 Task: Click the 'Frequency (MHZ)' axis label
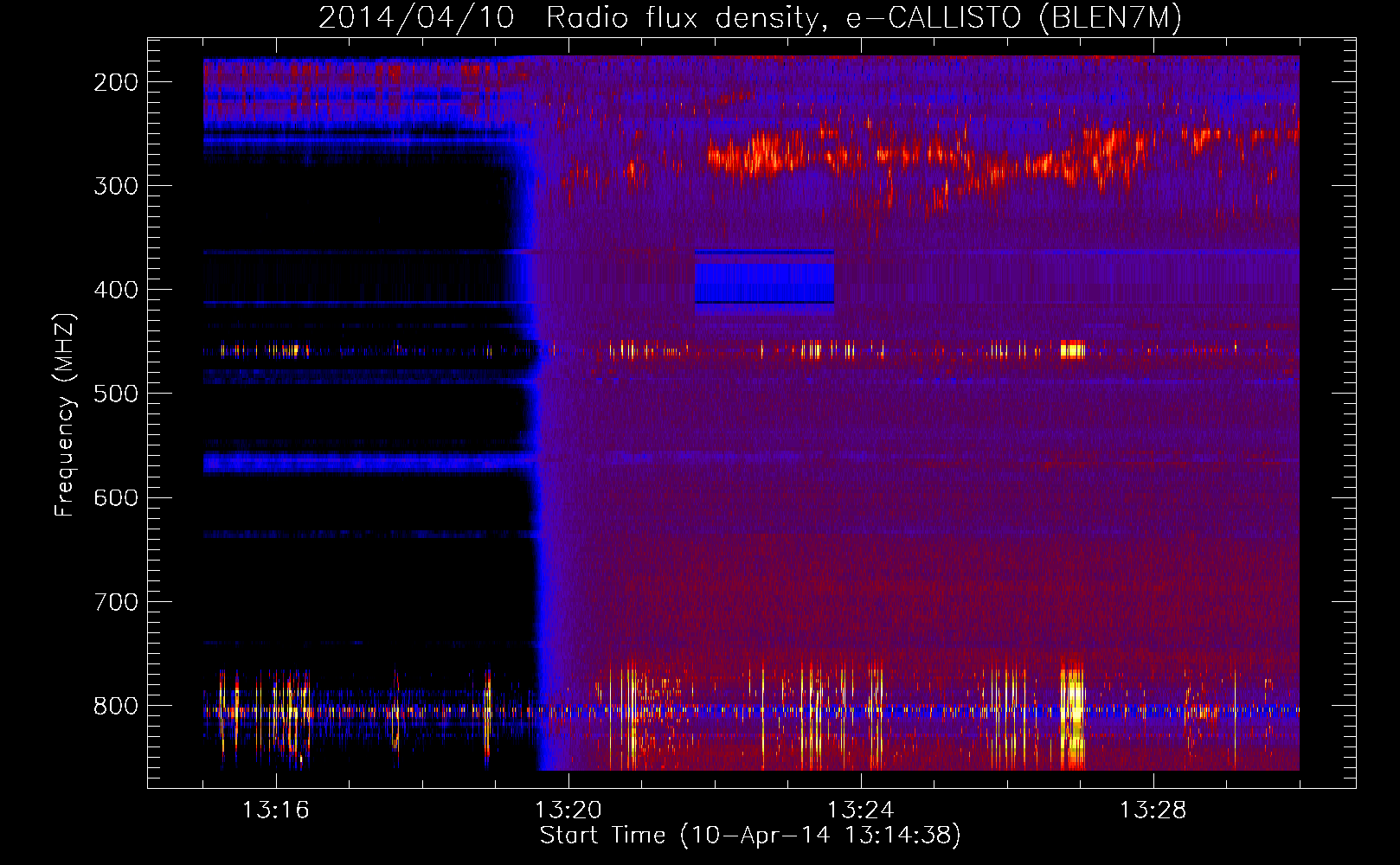click(64, 415)
